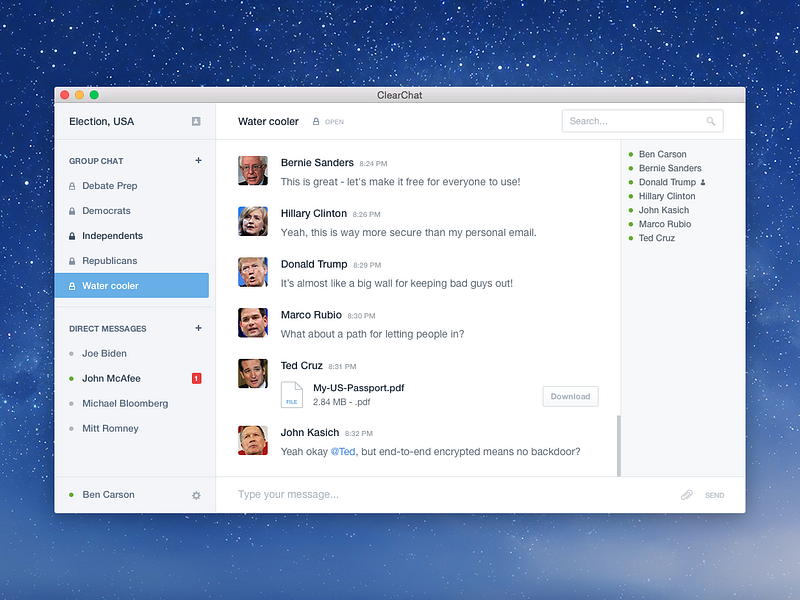The height and width of the screenshot is (600, 800).
Task: Open settings via the gear next to Ben Carson
Action: tap(196, 494)
